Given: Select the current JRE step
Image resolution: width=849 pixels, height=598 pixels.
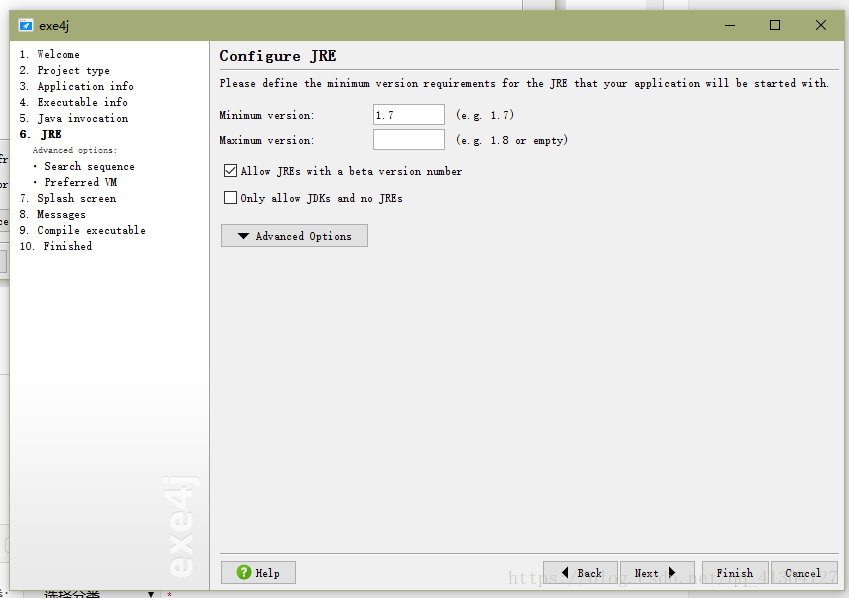Looking at the screenshot, I should [x=41, y=134].
